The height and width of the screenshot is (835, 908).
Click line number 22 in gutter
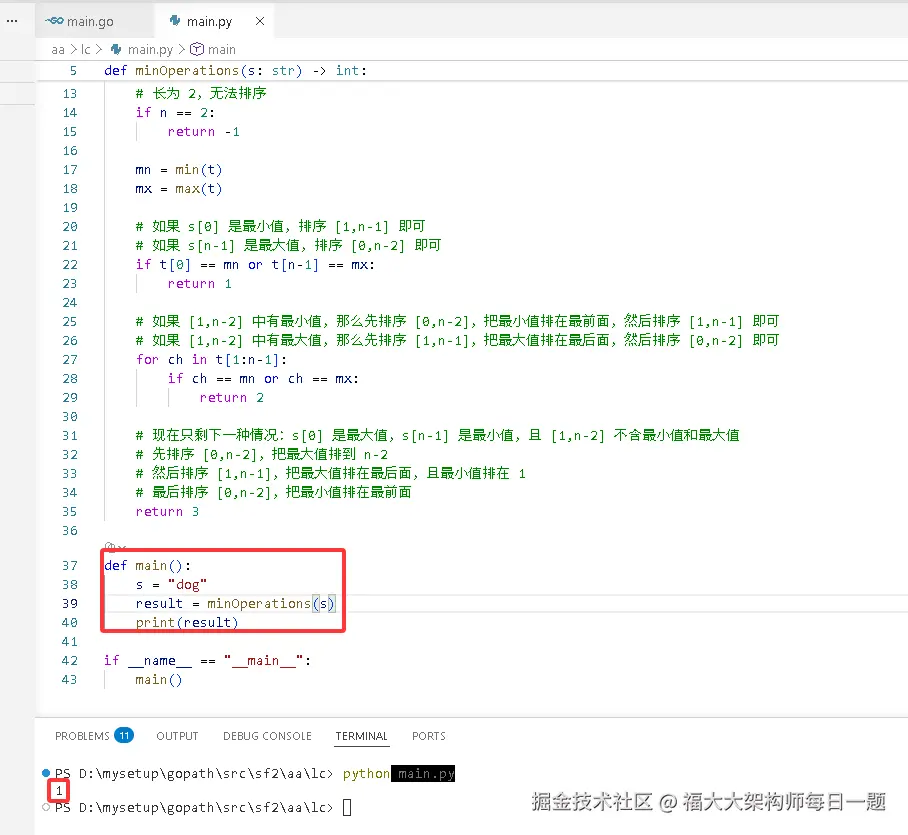pos(70,265)
